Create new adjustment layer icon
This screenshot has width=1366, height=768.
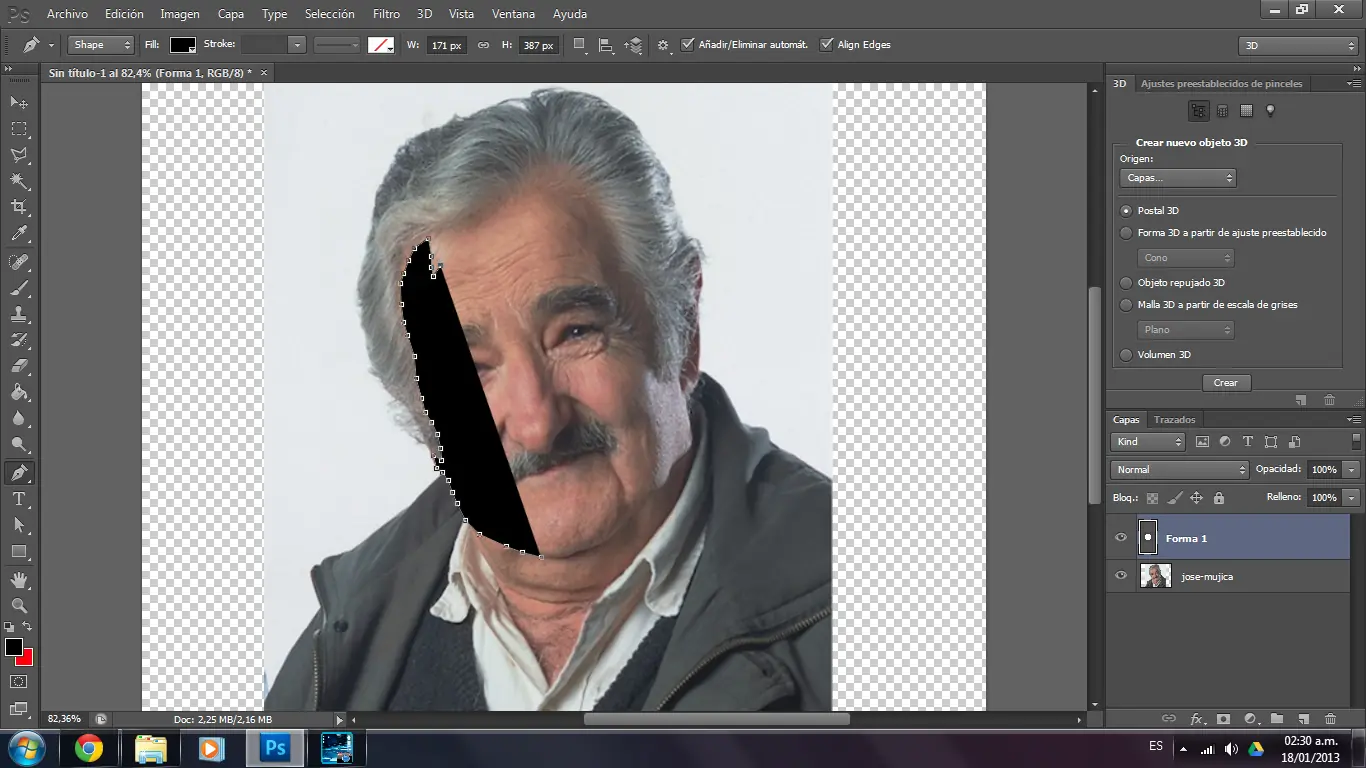[1250, 719]
